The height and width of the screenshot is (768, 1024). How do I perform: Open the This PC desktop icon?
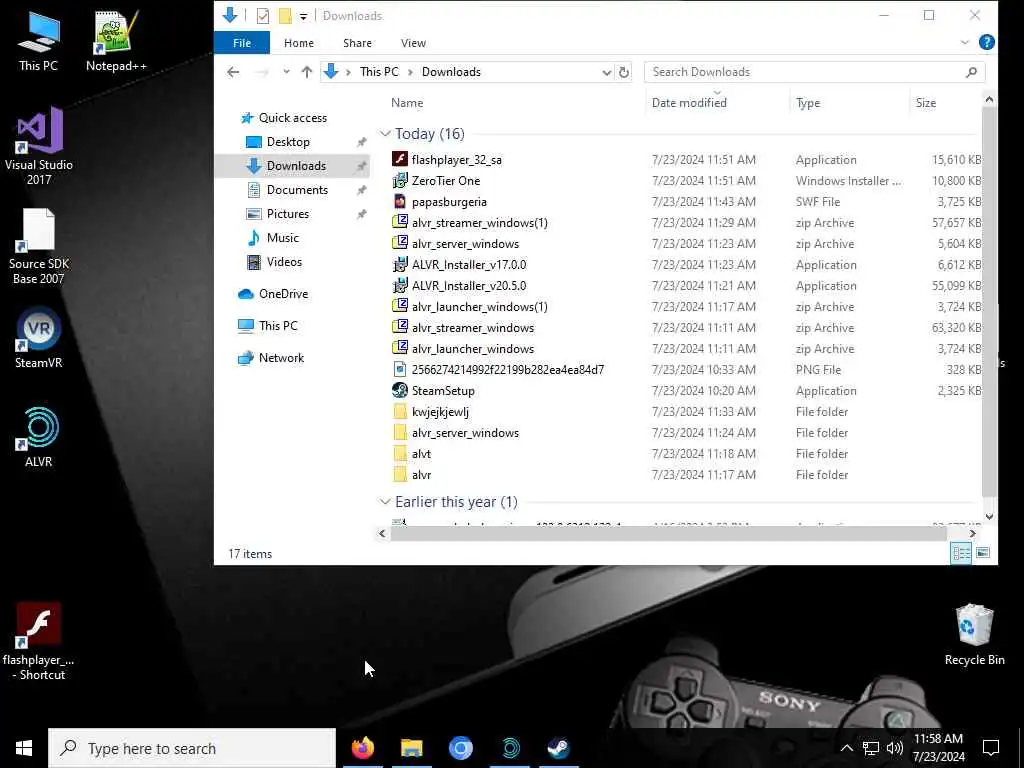tap(38, 41)
